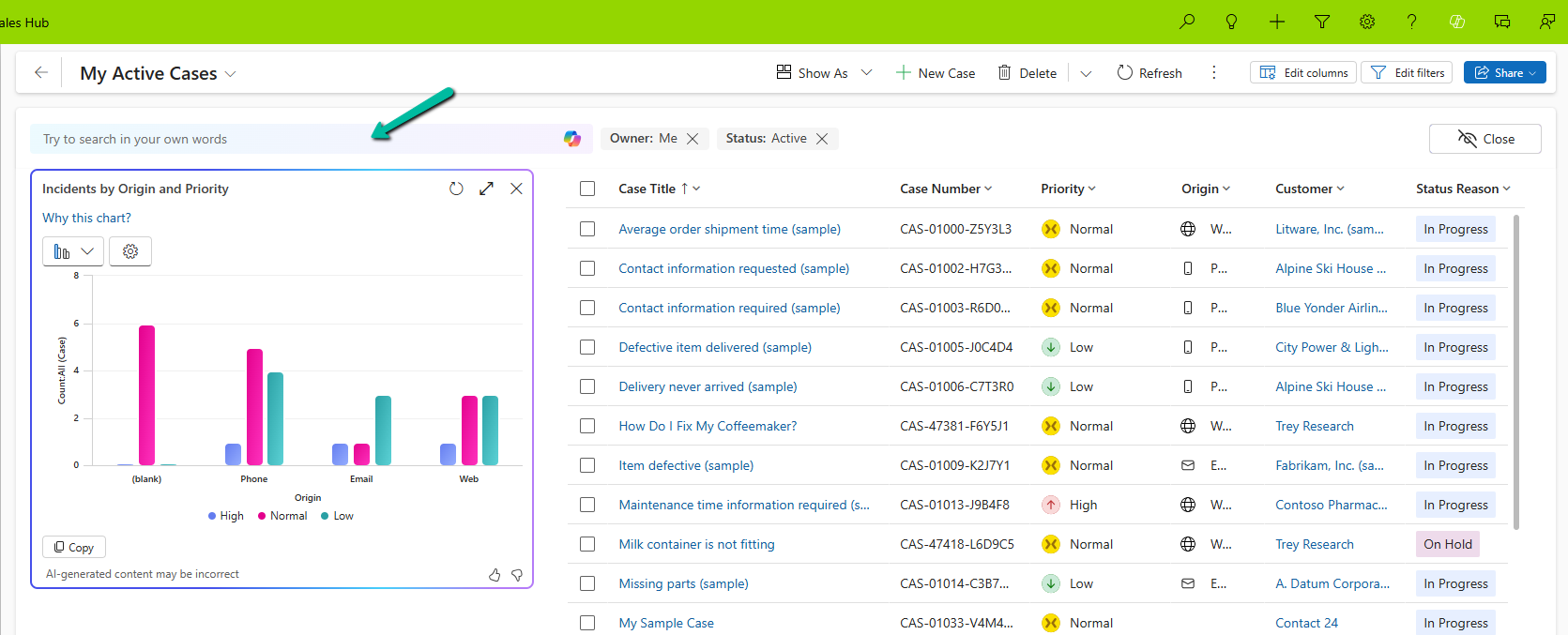Image resolution: width=1568 pixels, height=635 pixels.
Task: Open the chart type dropdown
Action: [73, 251]
